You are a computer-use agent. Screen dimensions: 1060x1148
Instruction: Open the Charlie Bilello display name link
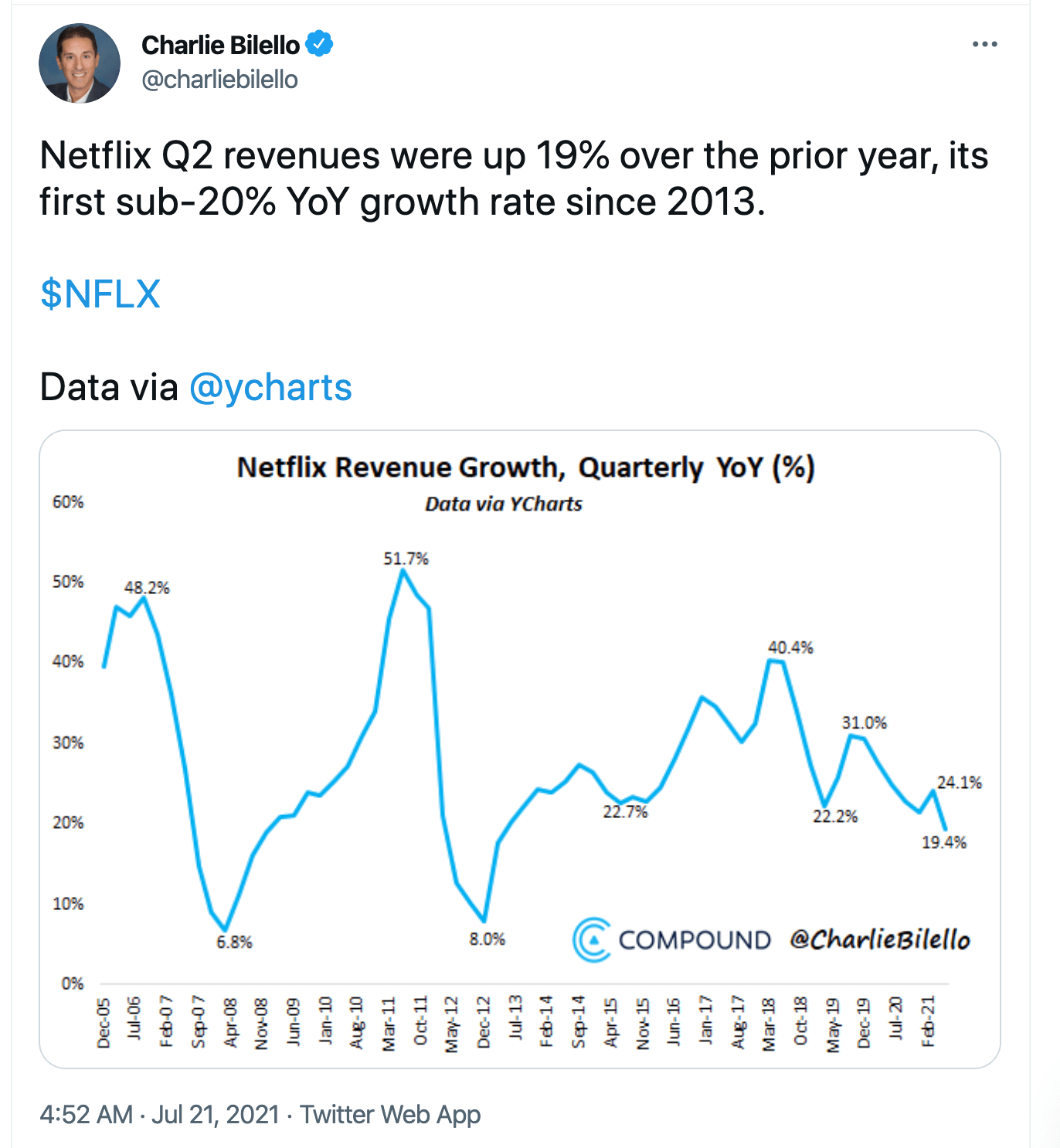[220, 46]
